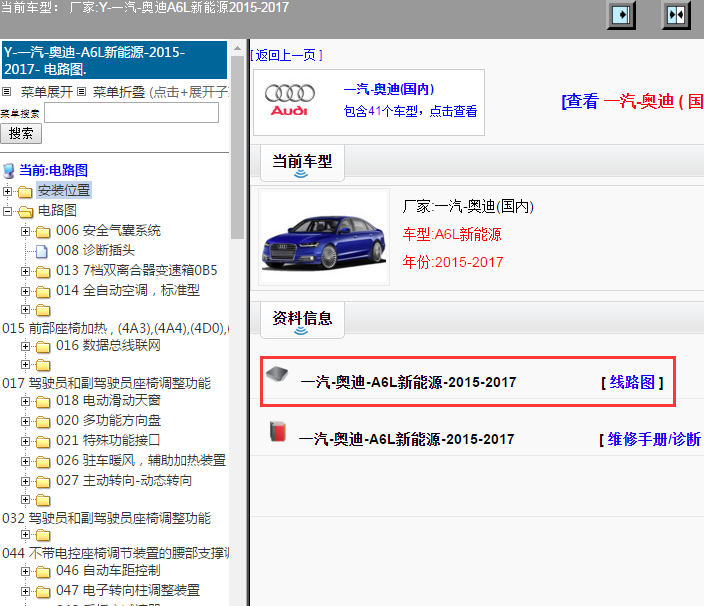Expand the 046 自动车距控制 node
704x606 pixels.
point(26,571)
